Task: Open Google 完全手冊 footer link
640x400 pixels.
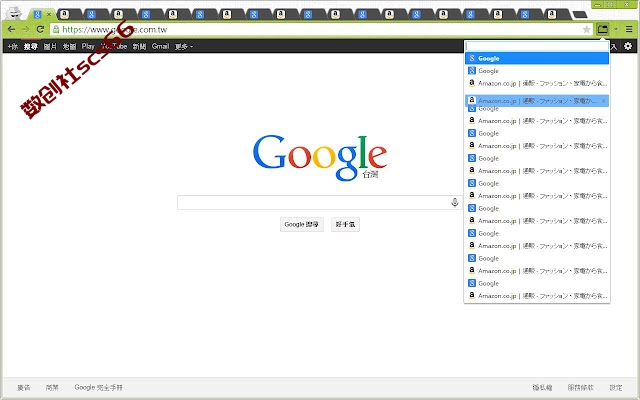Action: (98, 387)
